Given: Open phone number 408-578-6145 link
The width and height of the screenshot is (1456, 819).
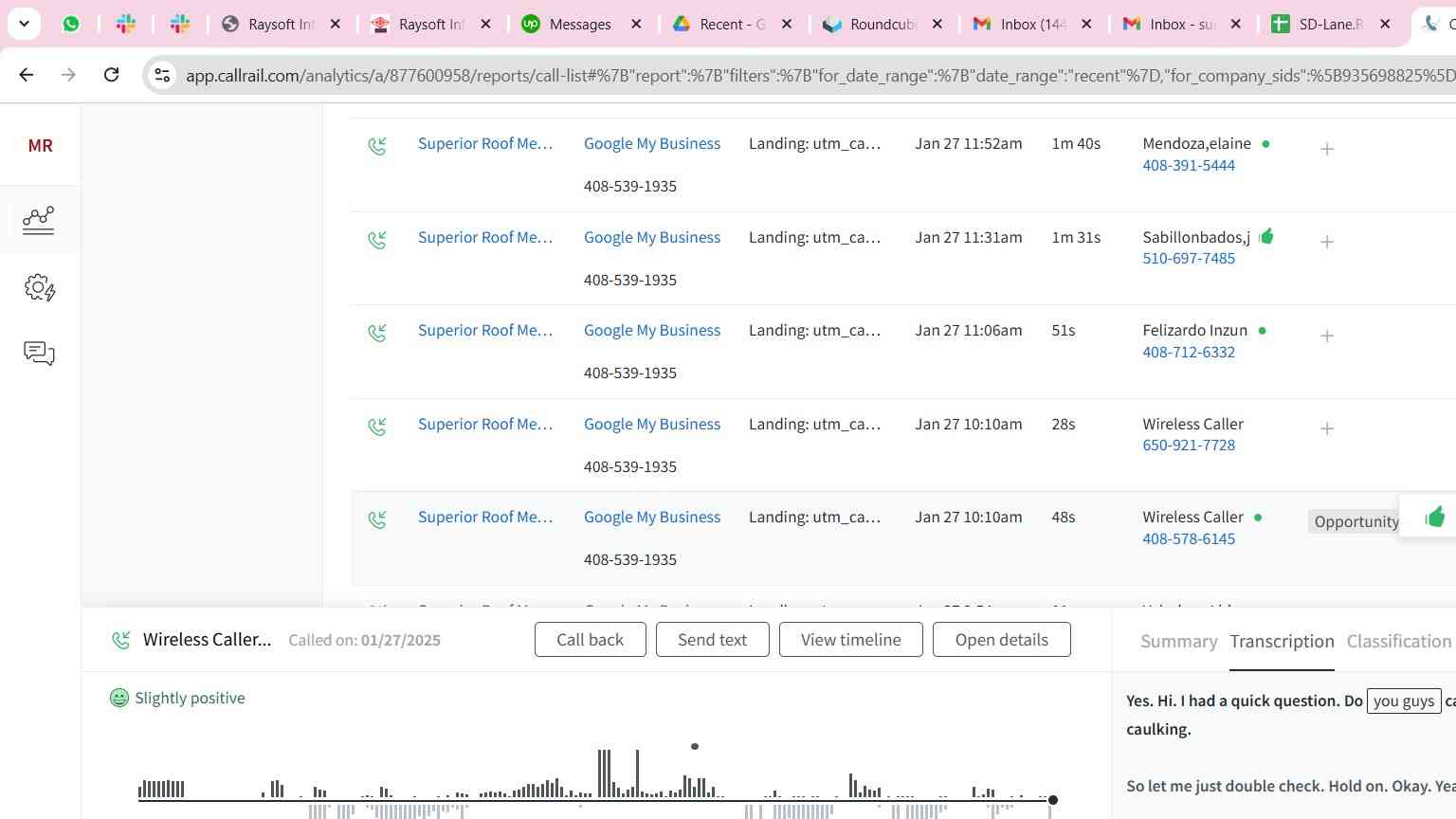Looking at the screenshot, I should 1189,538.
